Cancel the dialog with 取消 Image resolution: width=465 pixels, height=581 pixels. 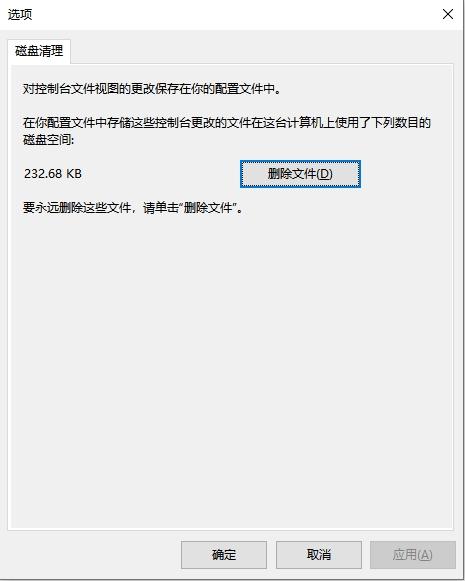[x=319, y=555]
